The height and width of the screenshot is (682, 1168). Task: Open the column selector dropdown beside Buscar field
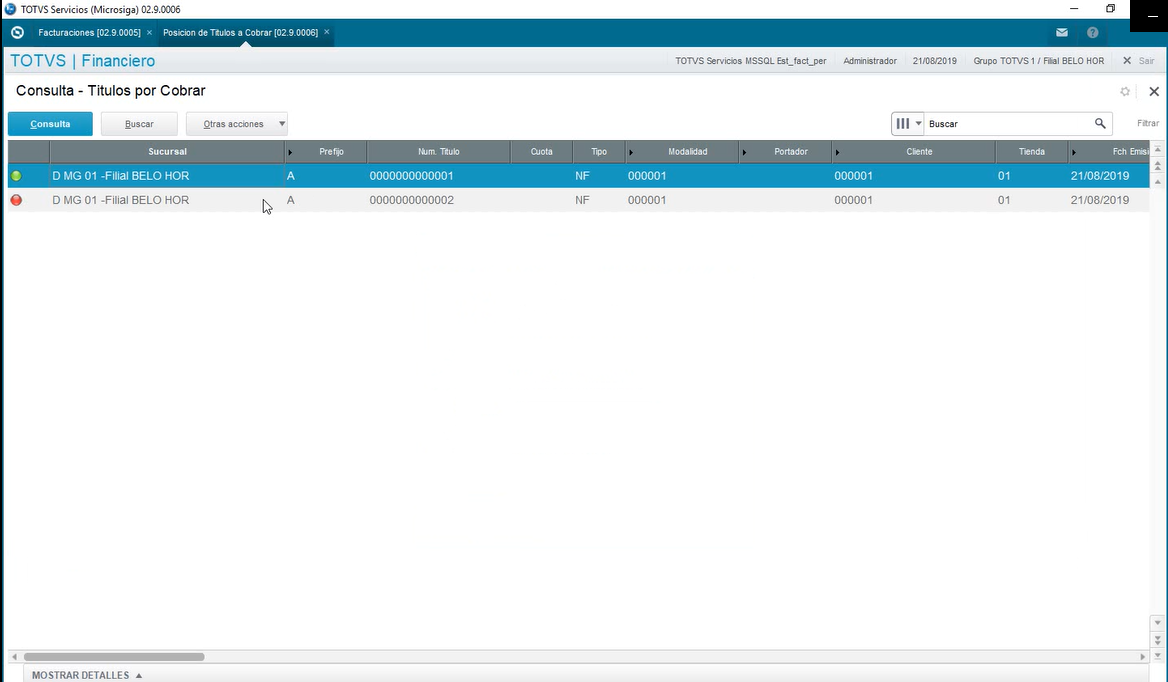[x=908, y=124]
